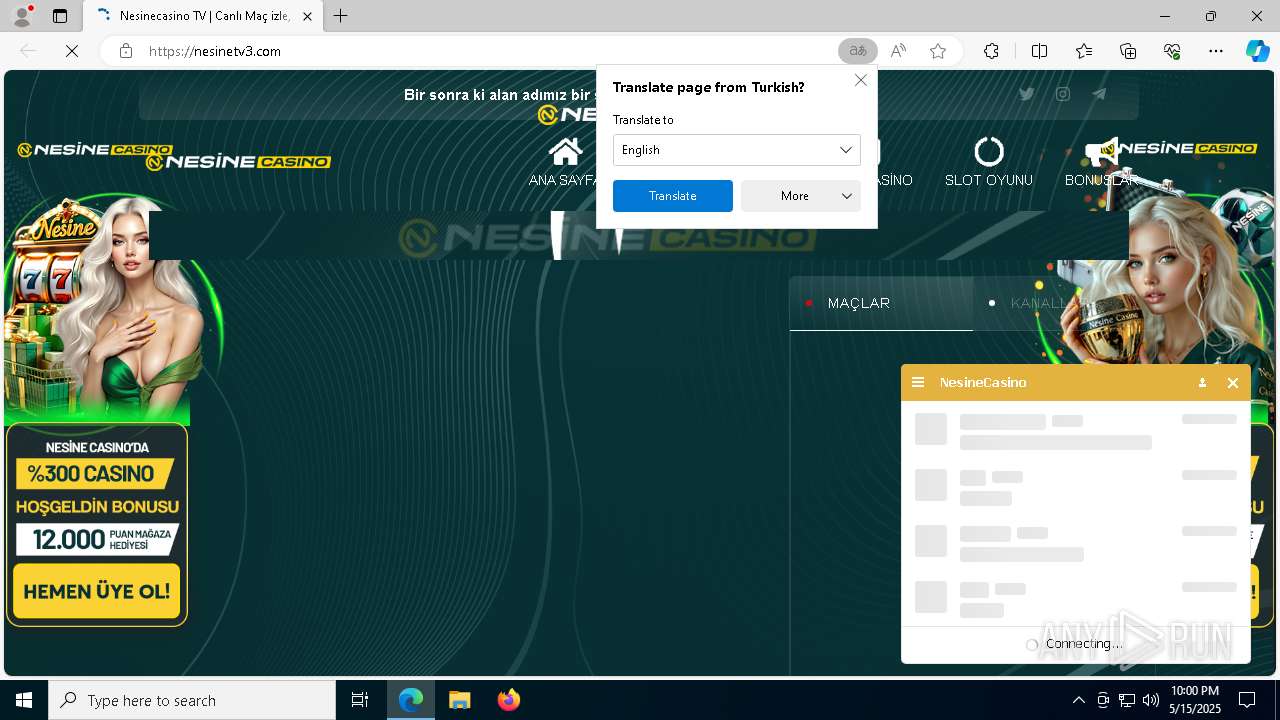Screen dimensions: 1280x720
Task: Launch Firefox from taskbar
Action: (x=509, y=700)
